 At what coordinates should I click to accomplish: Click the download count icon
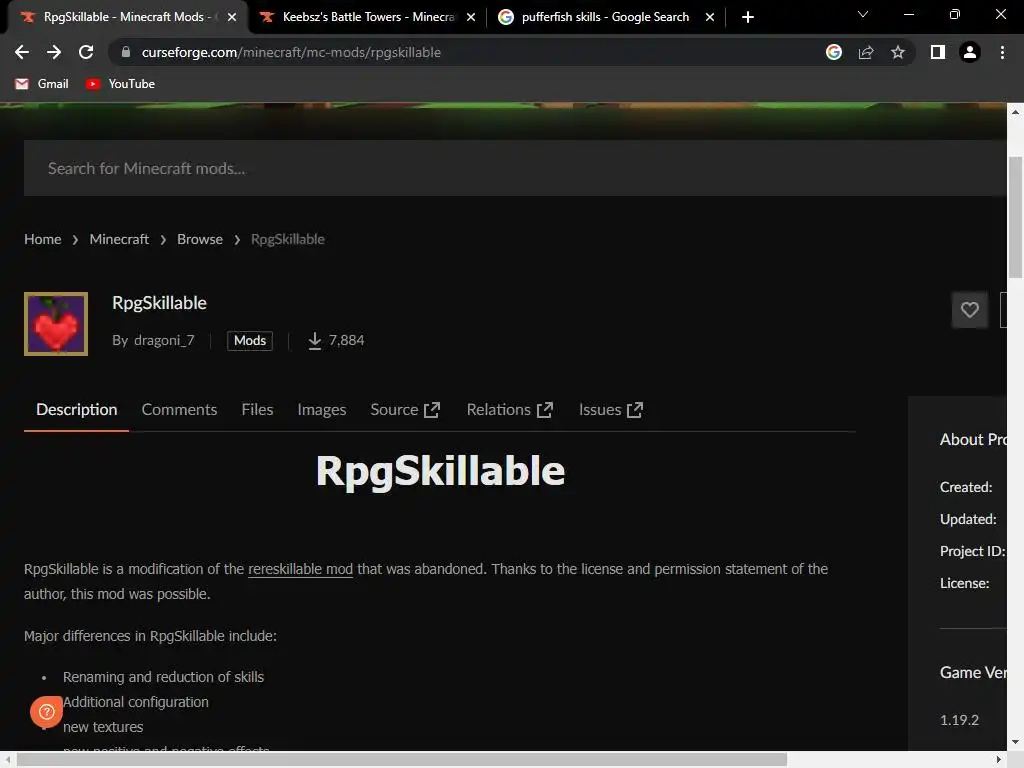pos(315,340)
